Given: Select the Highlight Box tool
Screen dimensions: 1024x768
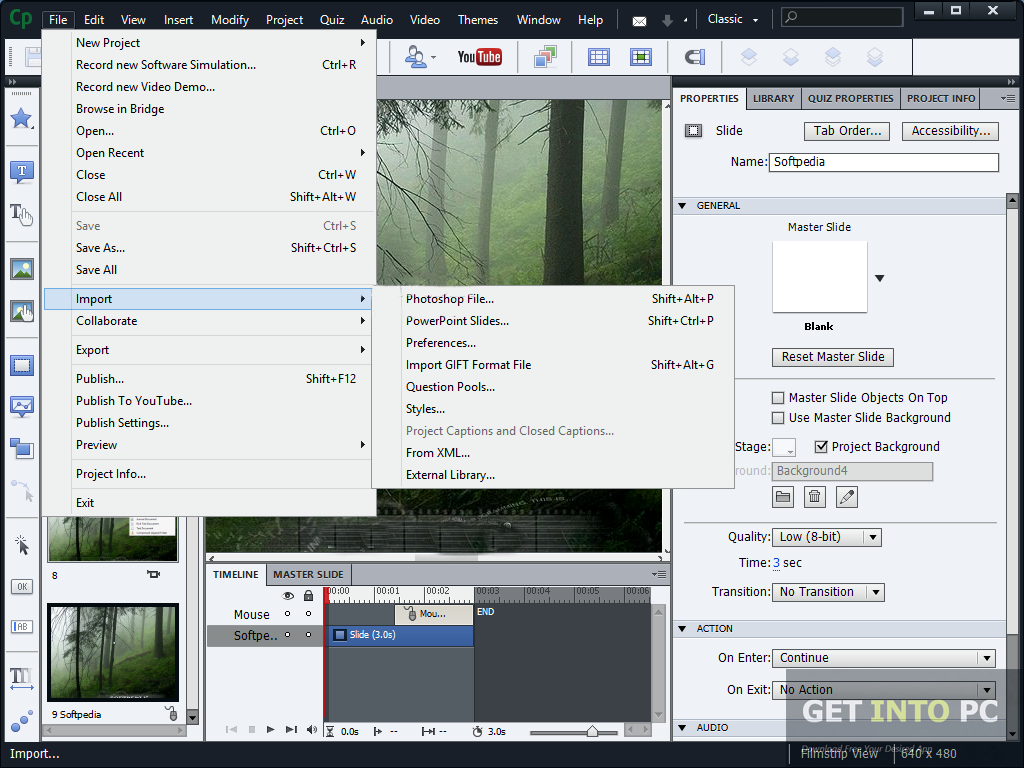Looking at the screenshot, I should (x=21, y=365).
